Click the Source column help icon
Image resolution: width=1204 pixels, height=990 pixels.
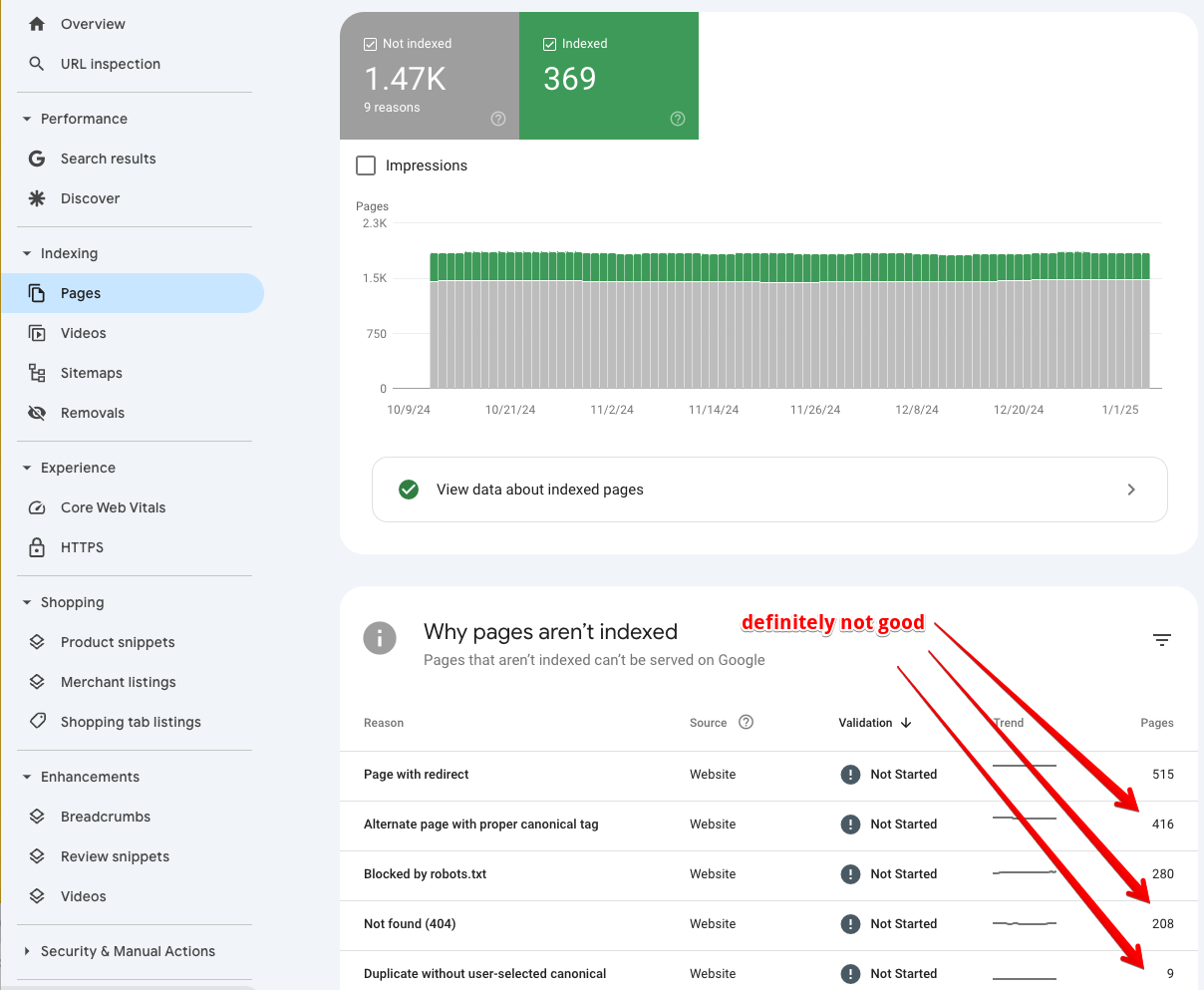click(746, 722)
